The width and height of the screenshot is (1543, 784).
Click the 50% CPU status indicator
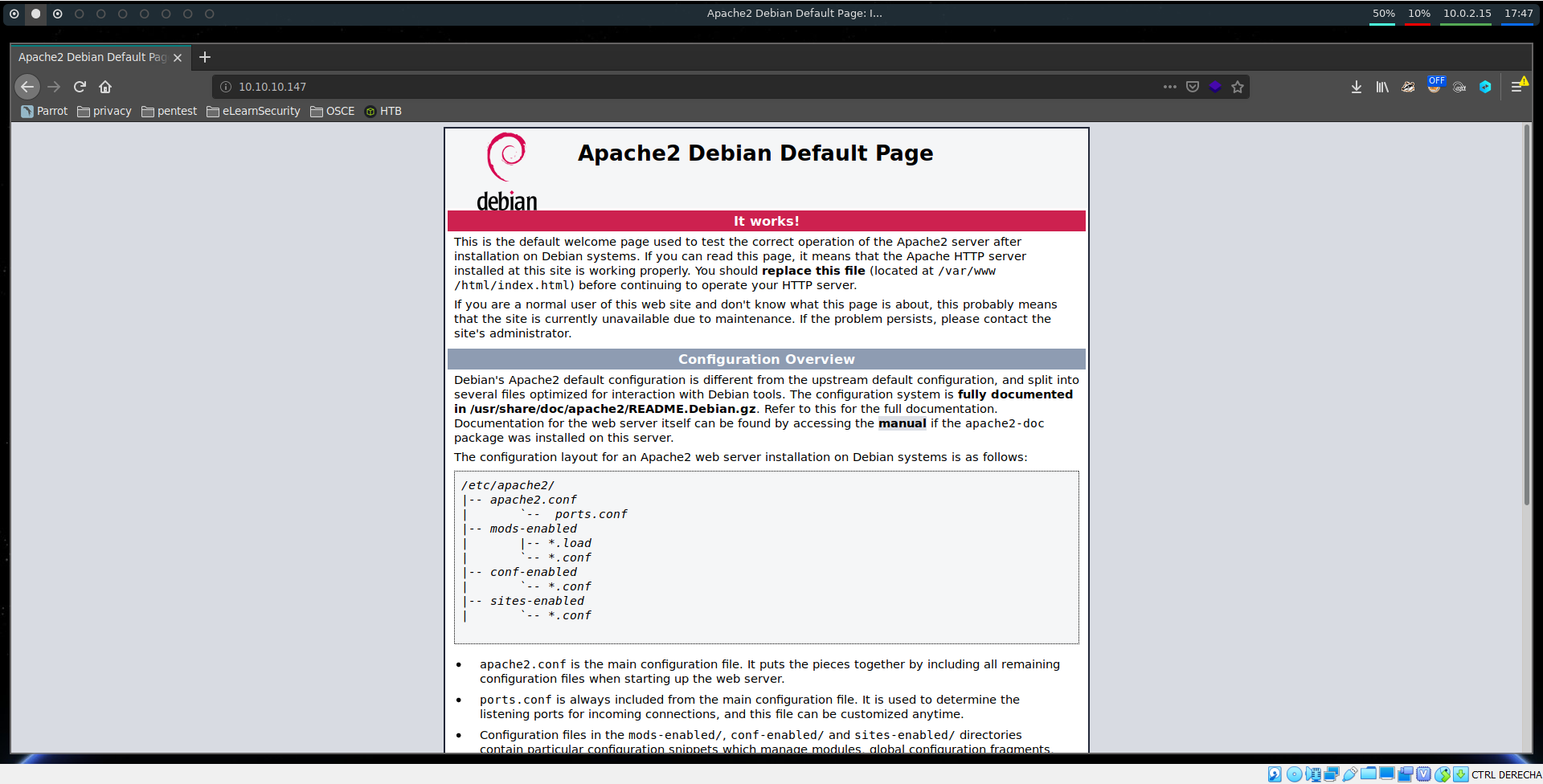pyautogui.click(x=1383, y=14)
